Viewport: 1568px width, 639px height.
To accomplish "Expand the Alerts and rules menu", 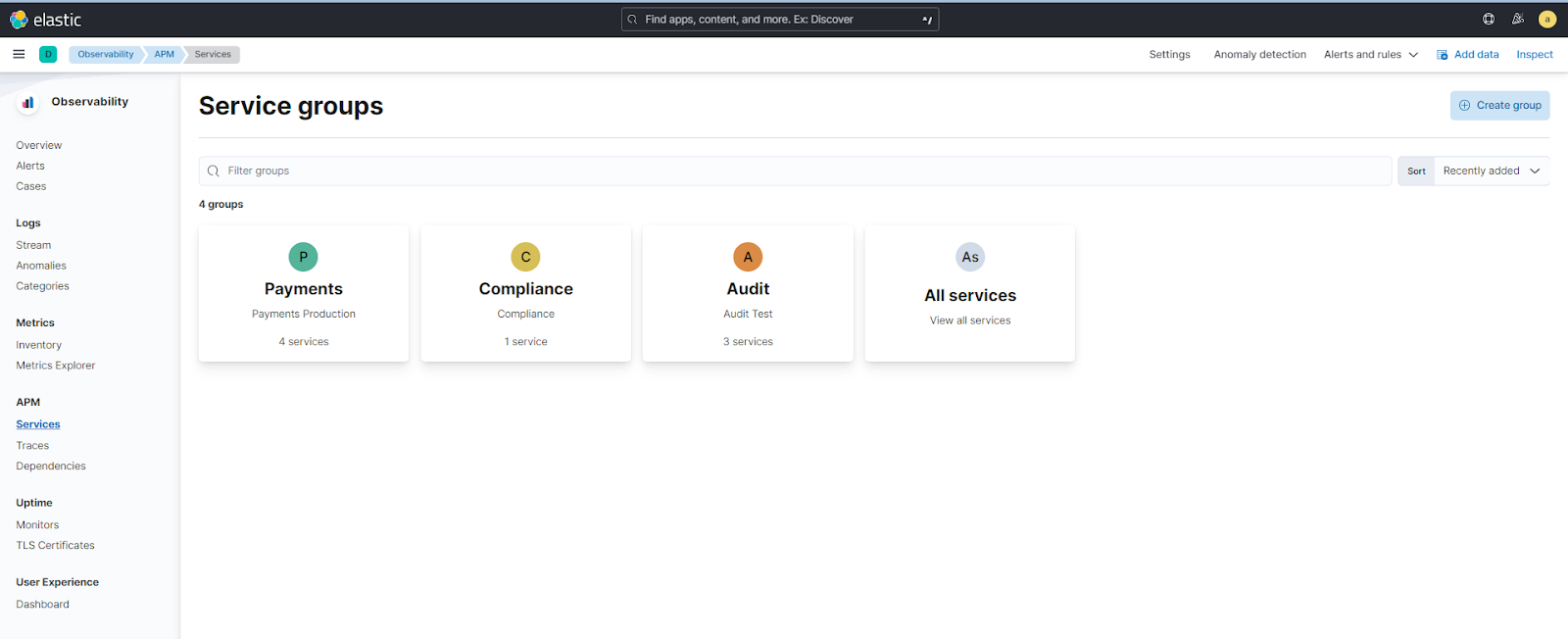I will (1370, 55).
